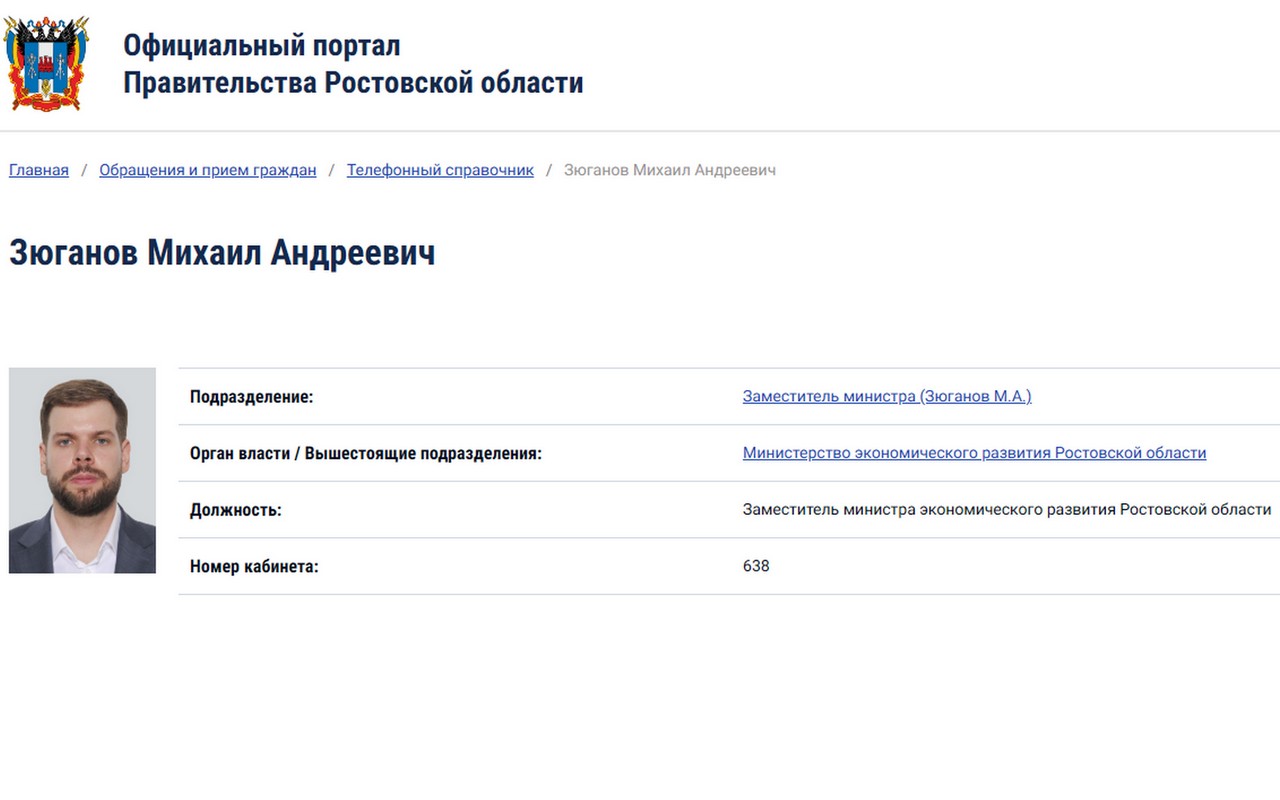Click the cabinet number 638 value
The height and width of the screenshot is (800, 1280).
coord(756,566)
